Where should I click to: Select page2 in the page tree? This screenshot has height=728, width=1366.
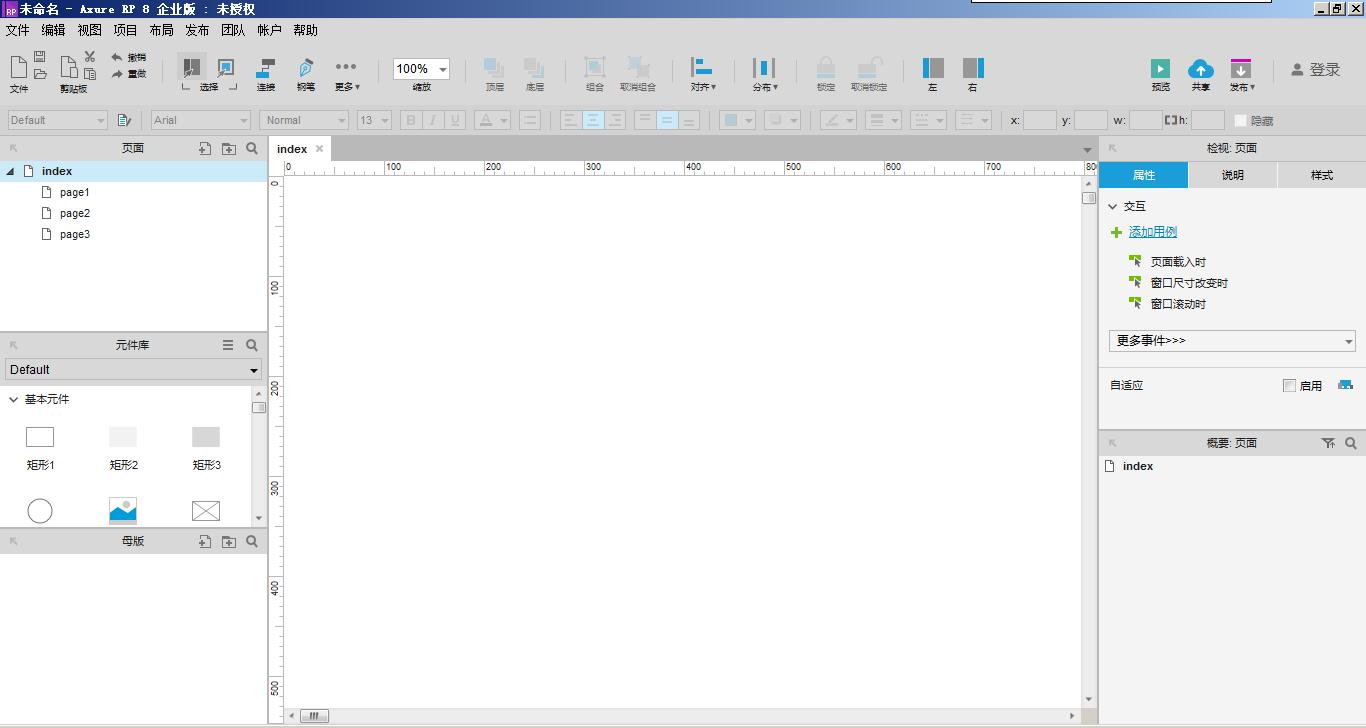74,213
